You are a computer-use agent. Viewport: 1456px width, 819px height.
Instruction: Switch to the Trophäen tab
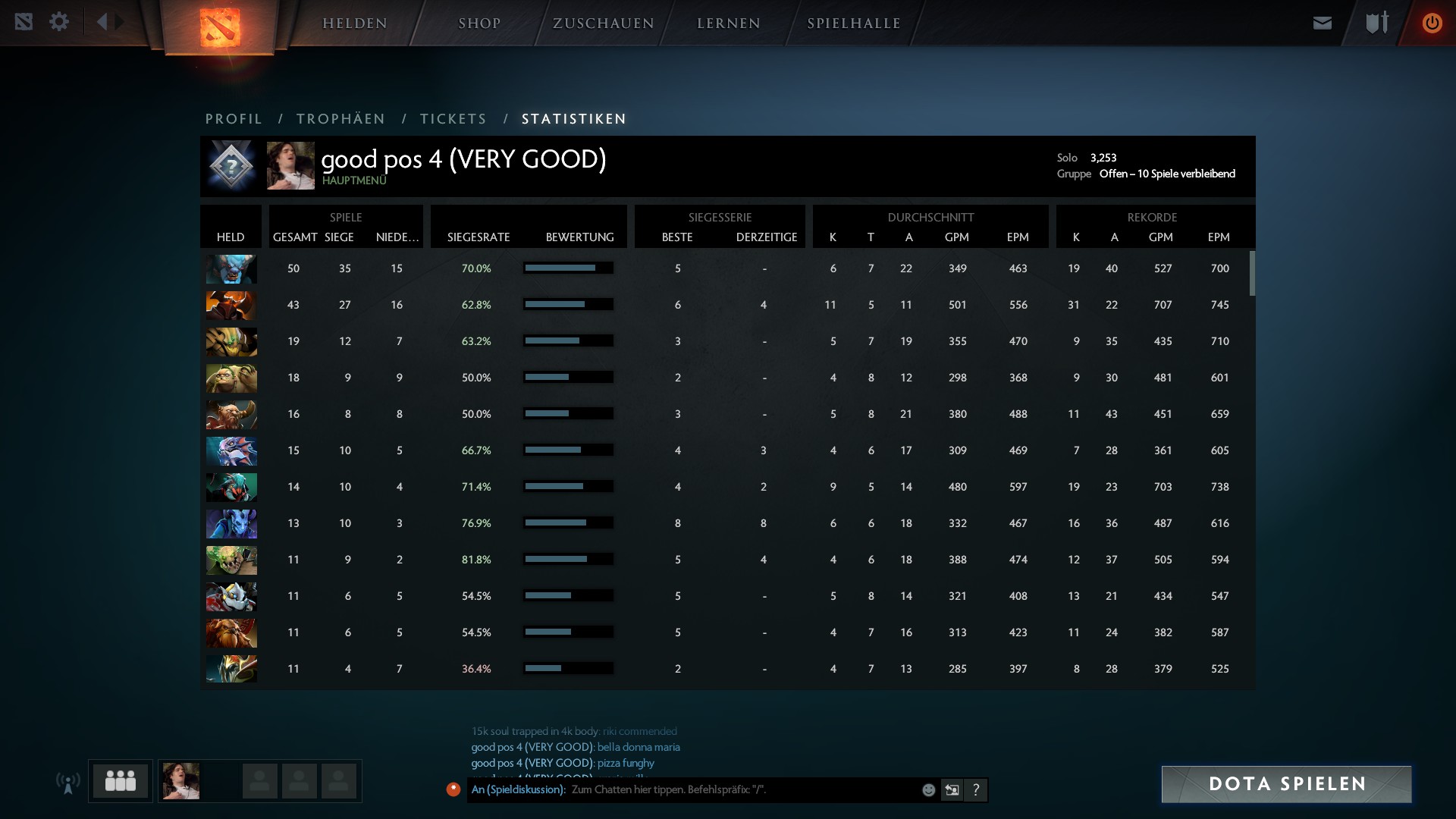point(340,119)
